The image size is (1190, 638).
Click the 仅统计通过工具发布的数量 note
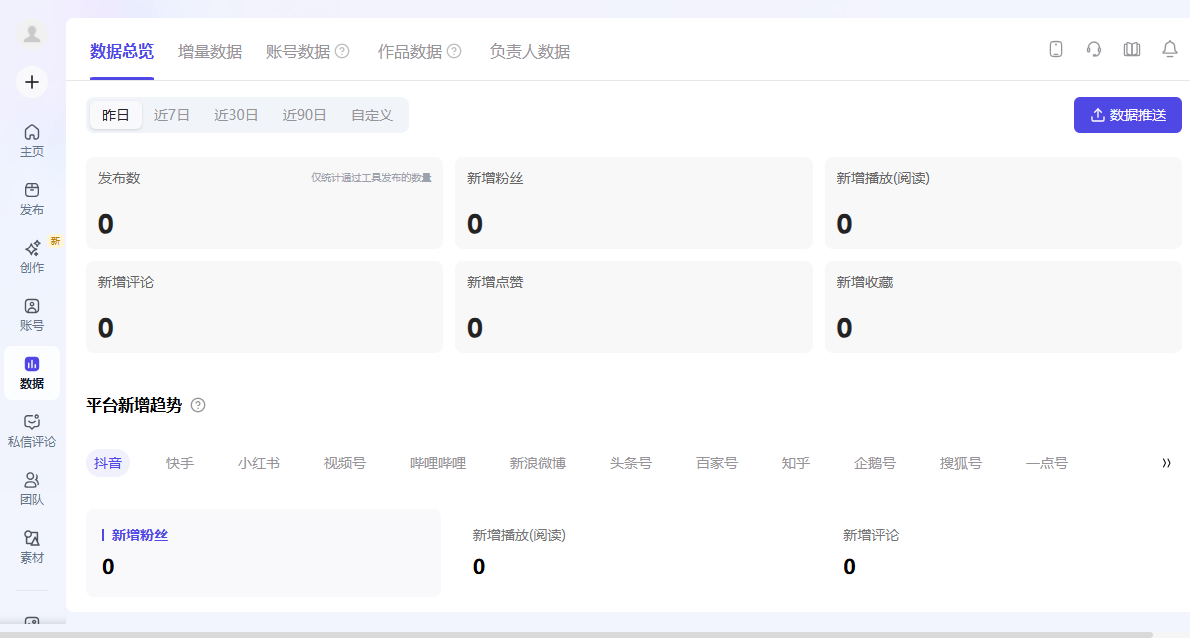(371, 178)
